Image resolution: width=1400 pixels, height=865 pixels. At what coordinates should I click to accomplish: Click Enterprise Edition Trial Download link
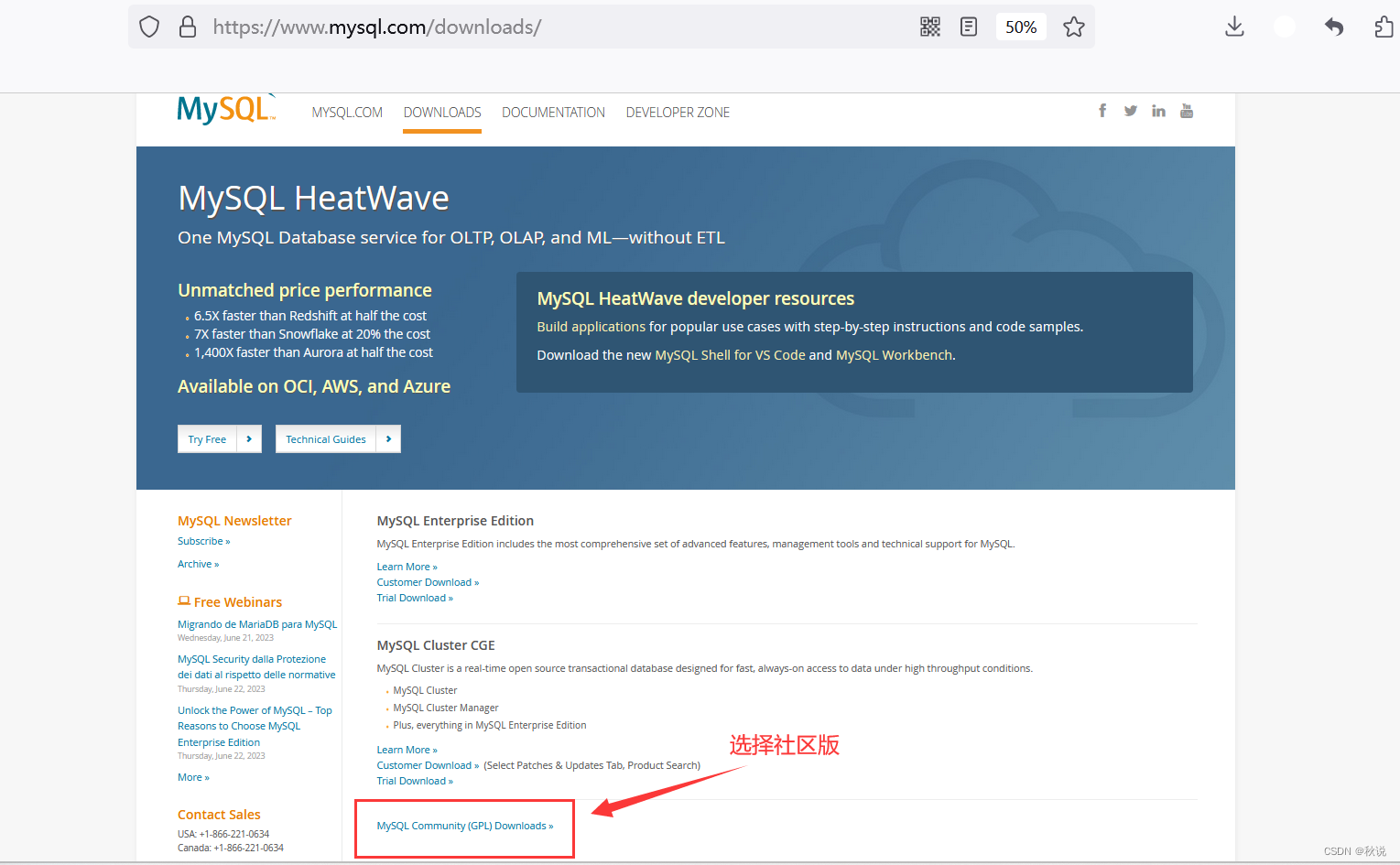coord(415,598)
